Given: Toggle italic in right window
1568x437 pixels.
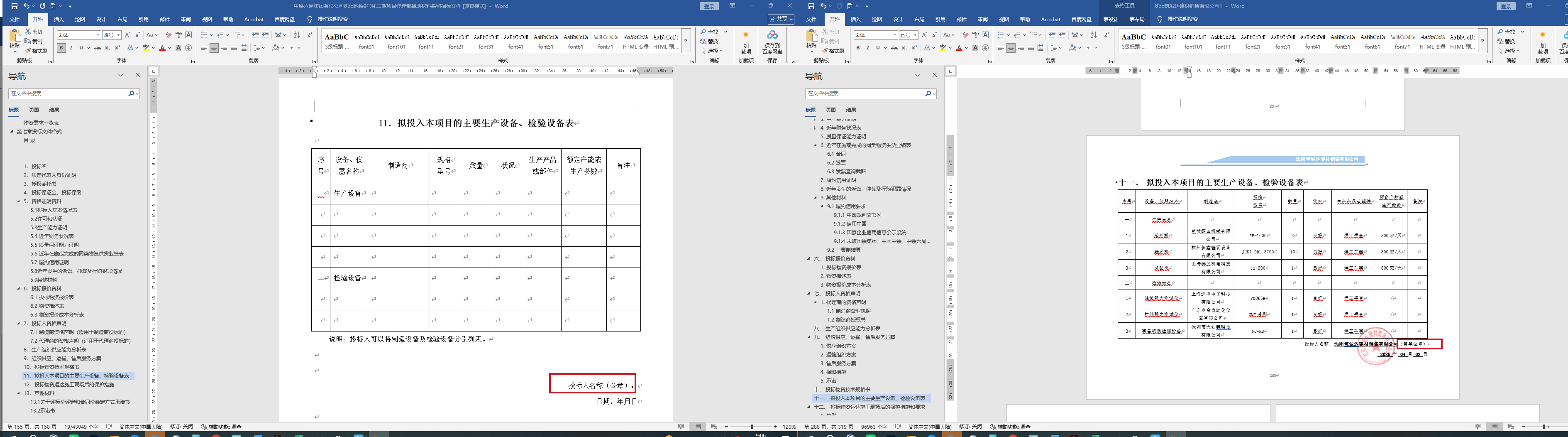Looking at the screenshot, I should point(868,48).
